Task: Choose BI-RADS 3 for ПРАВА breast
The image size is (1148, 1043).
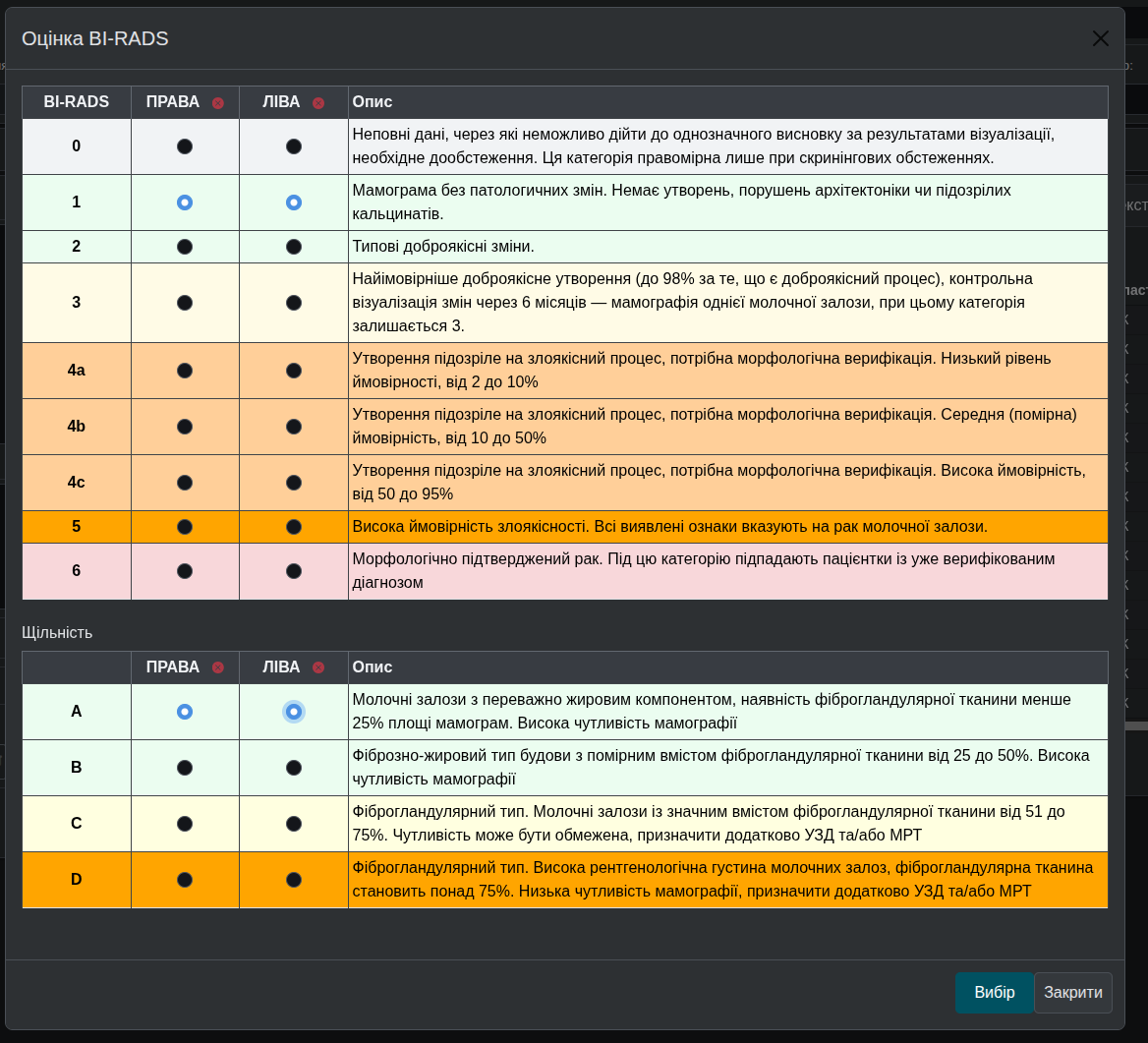Action: (185, 303)
